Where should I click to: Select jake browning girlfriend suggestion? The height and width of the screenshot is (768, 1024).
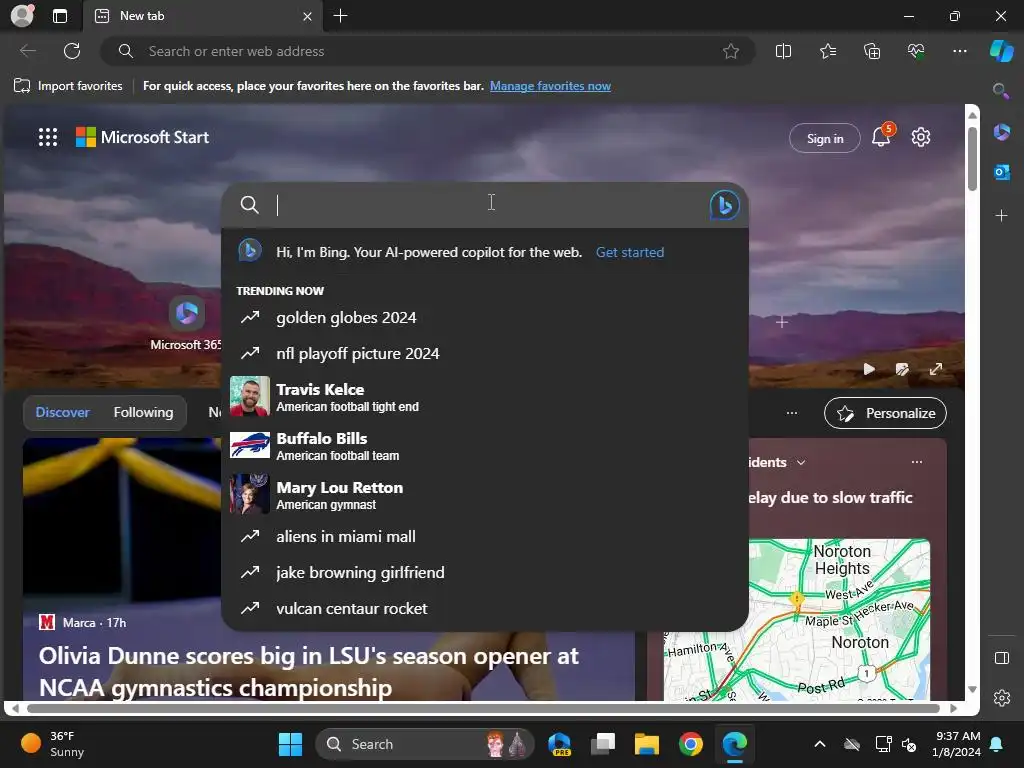pyautogui.click(x=485, y=572)
